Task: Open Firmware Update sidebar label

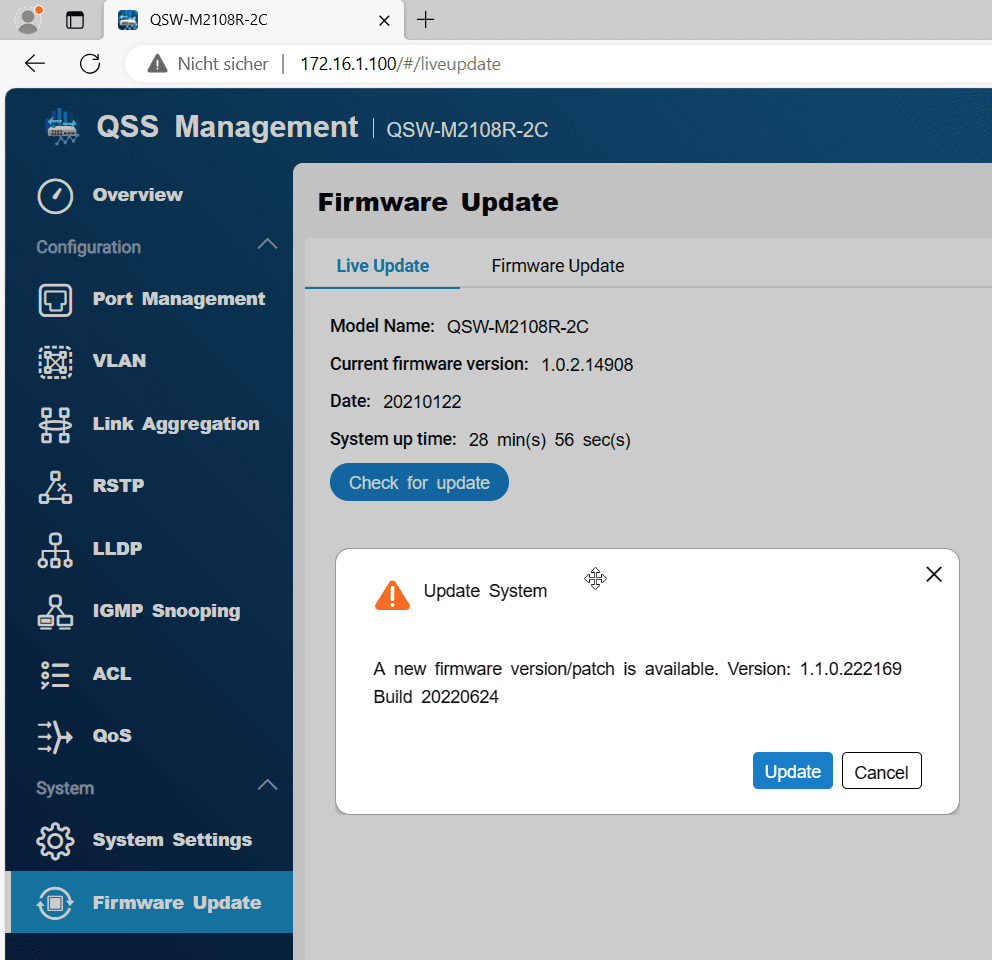Action: (x=177, y=902)
